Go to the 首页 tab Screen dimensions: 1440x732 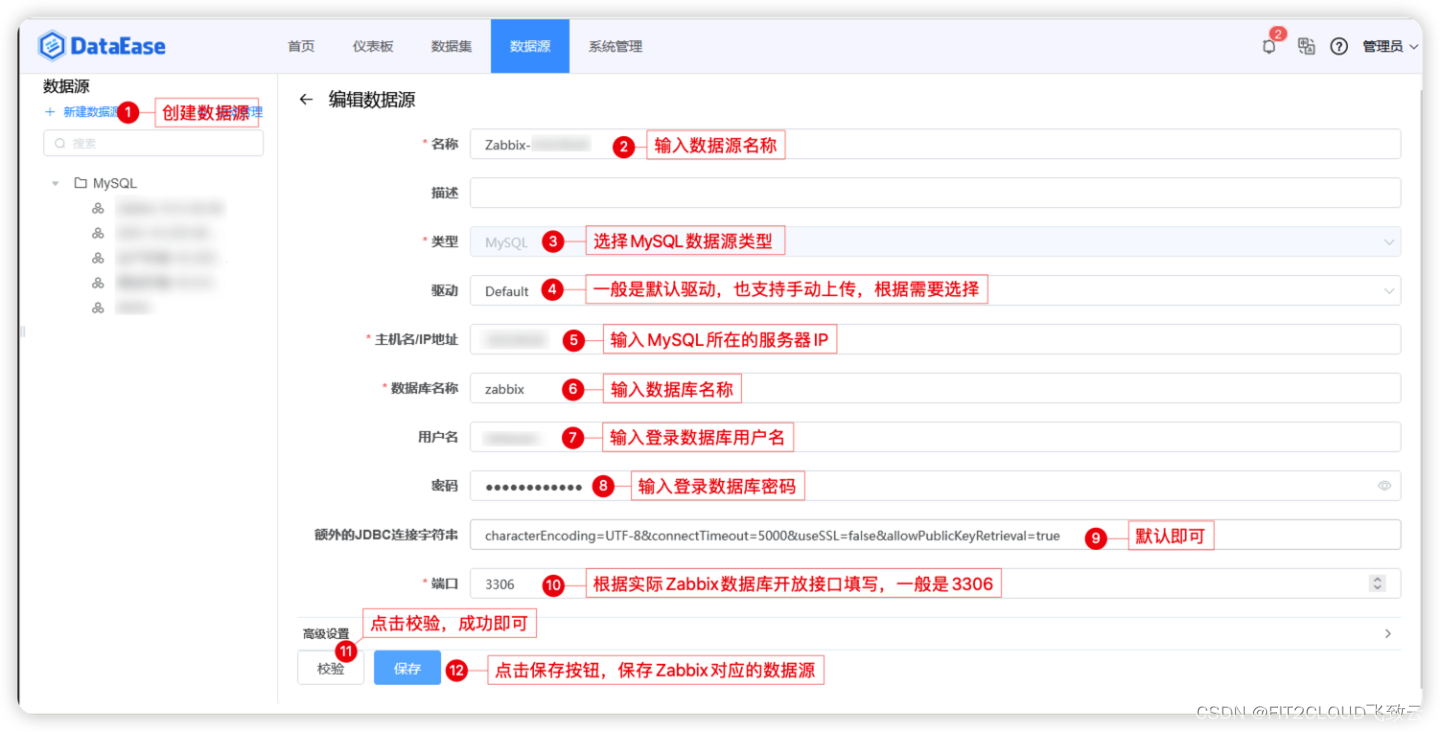(301, 46)
